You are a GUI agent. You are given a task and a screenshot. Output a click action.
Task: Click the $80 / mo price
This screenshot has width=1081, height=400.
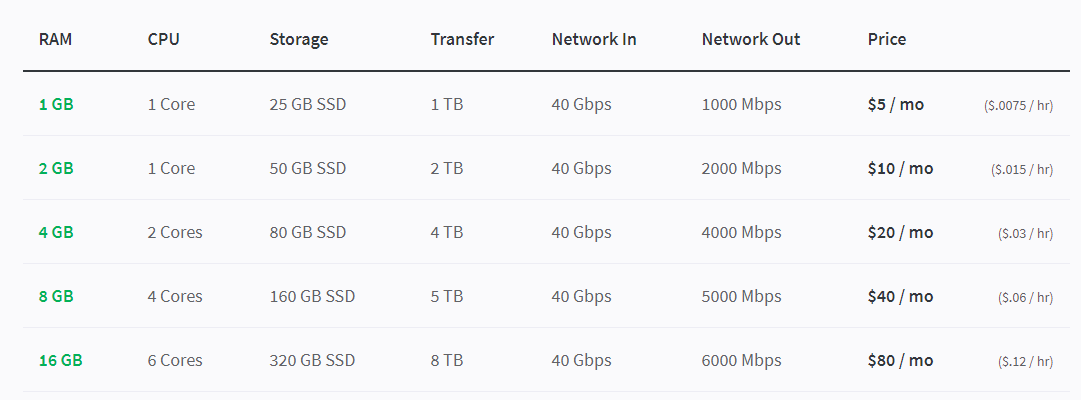[900, 361]
